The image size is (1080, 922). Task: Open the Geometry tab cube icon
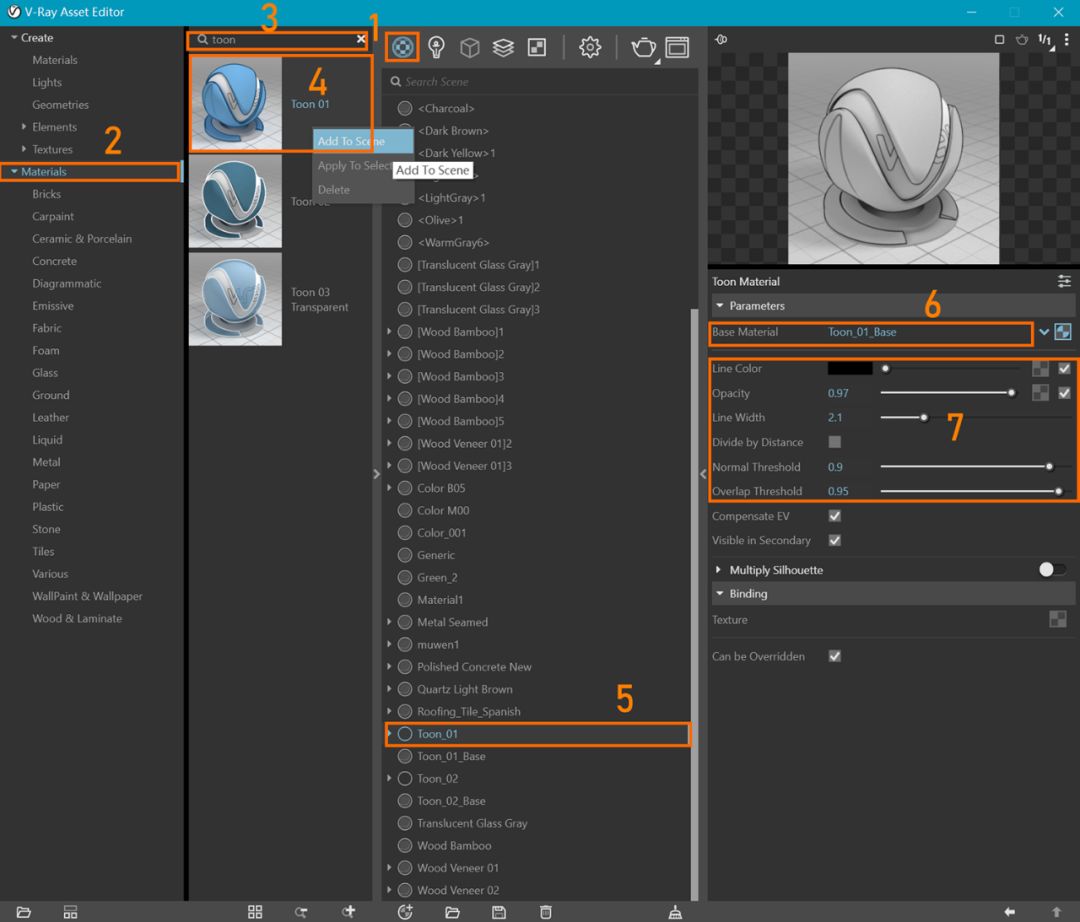tap(470, 47)
